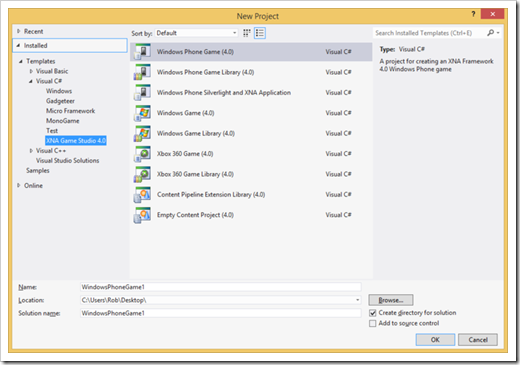Select the Windows category under Visual C#
The image size is (520, 365).
[x=59, y=91]
